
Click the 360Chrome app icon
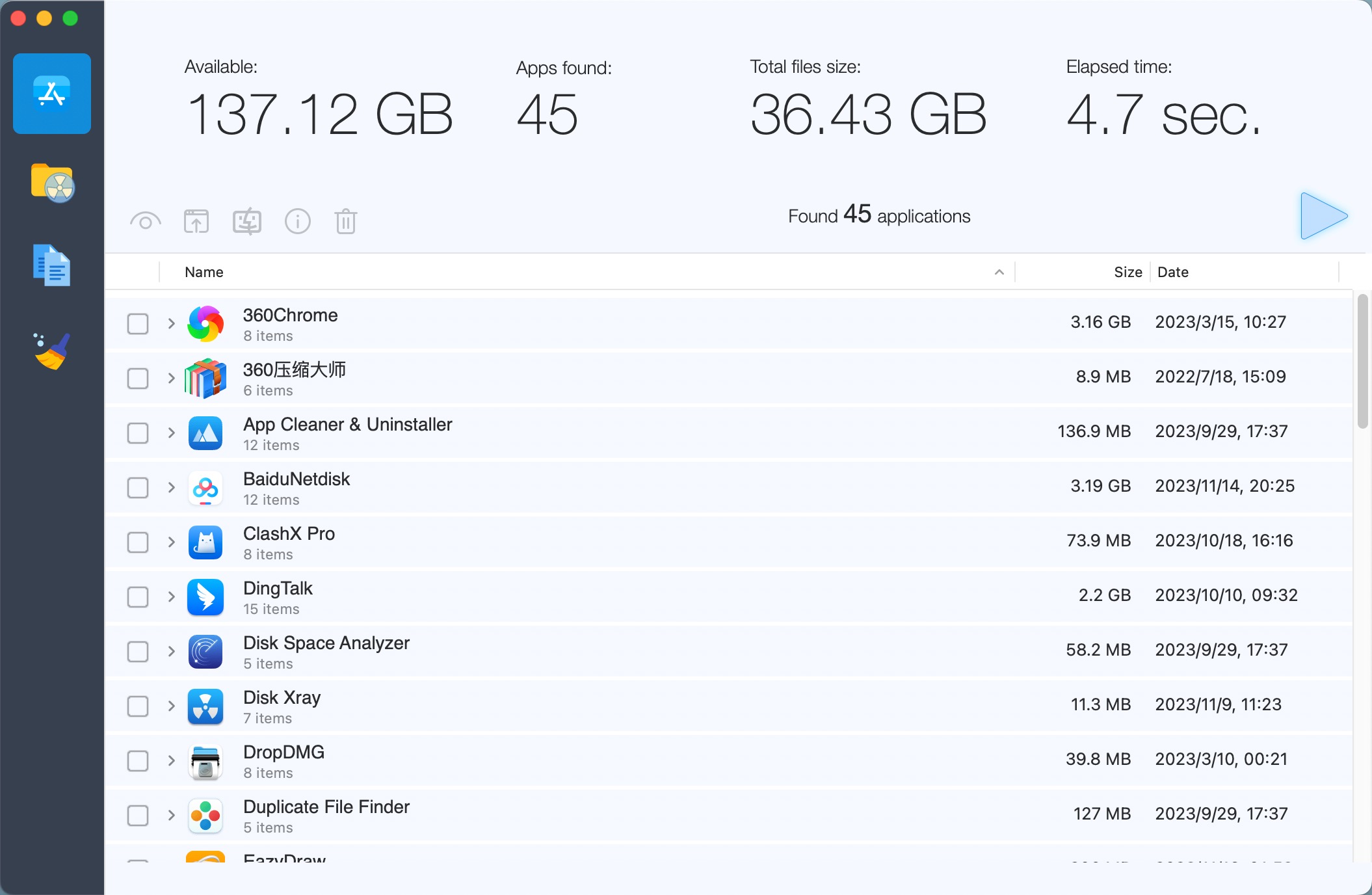pyautogui.click(x=205, y=324)
